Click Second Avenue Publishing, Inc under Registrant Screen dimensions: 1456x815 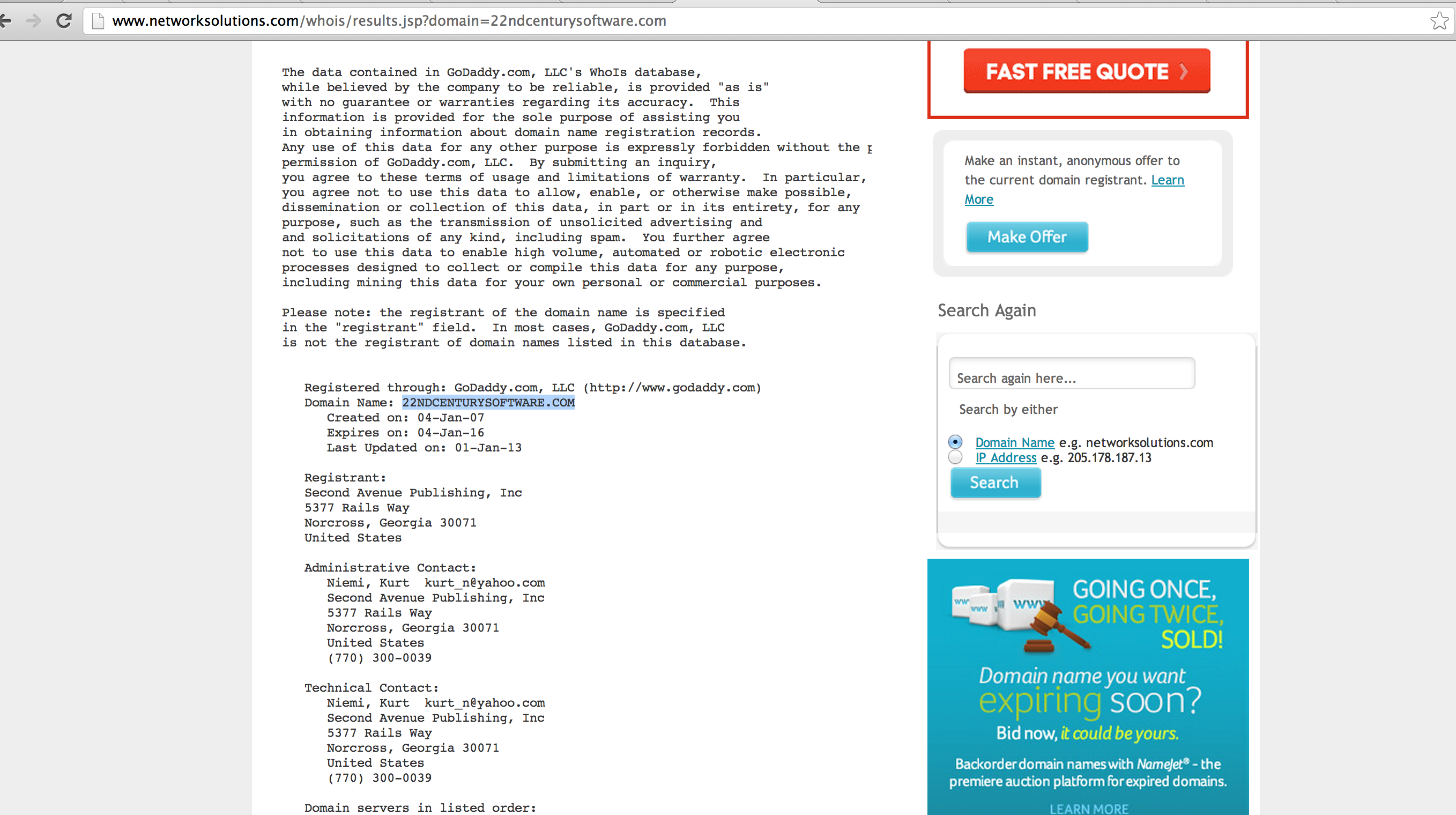(413, 493)
